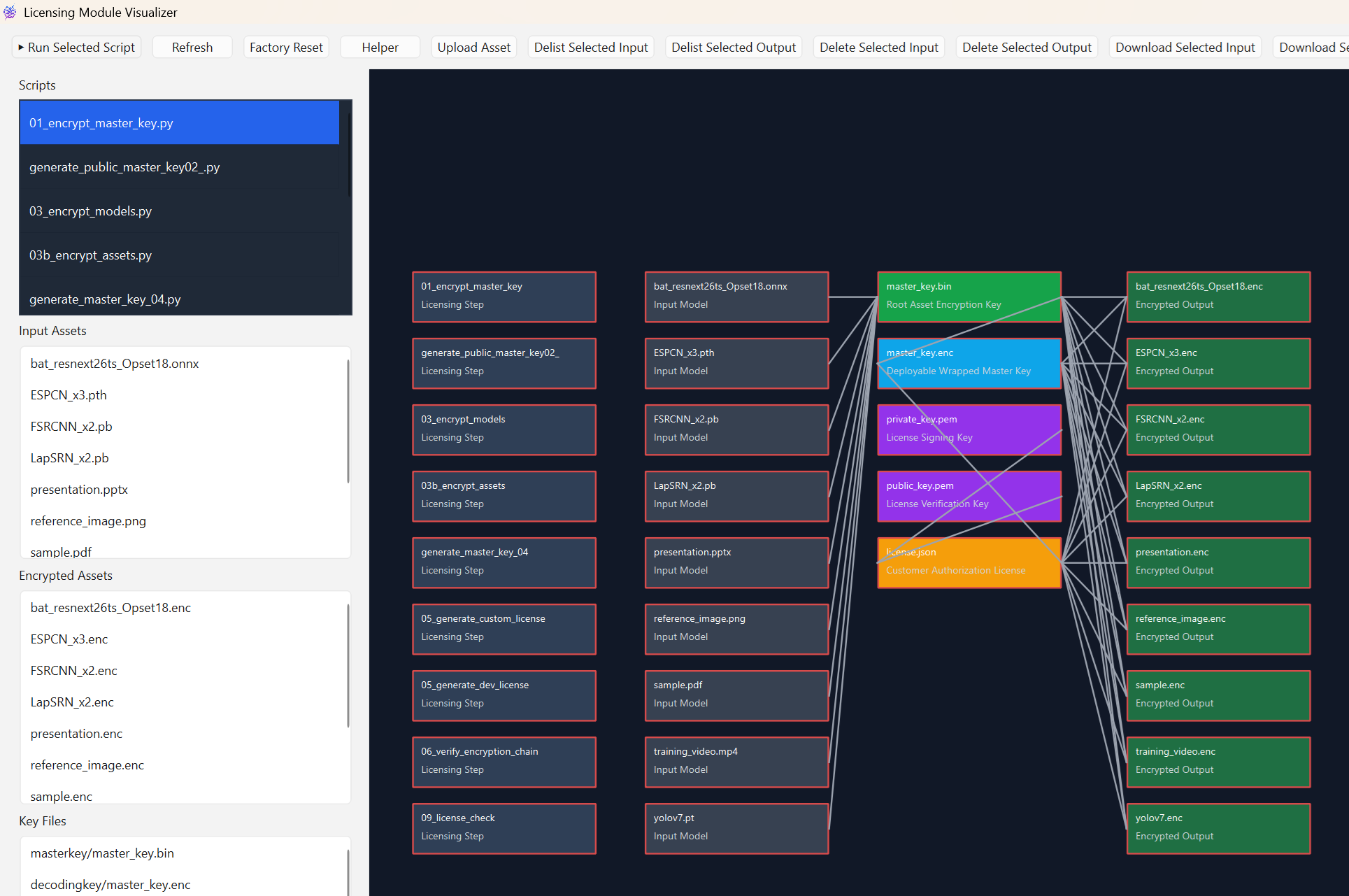The width and height of the screenshot is (1349, 896).
Task: Select ESPCN_x3.pth in Input Assets list
Action: pos(183,394)
